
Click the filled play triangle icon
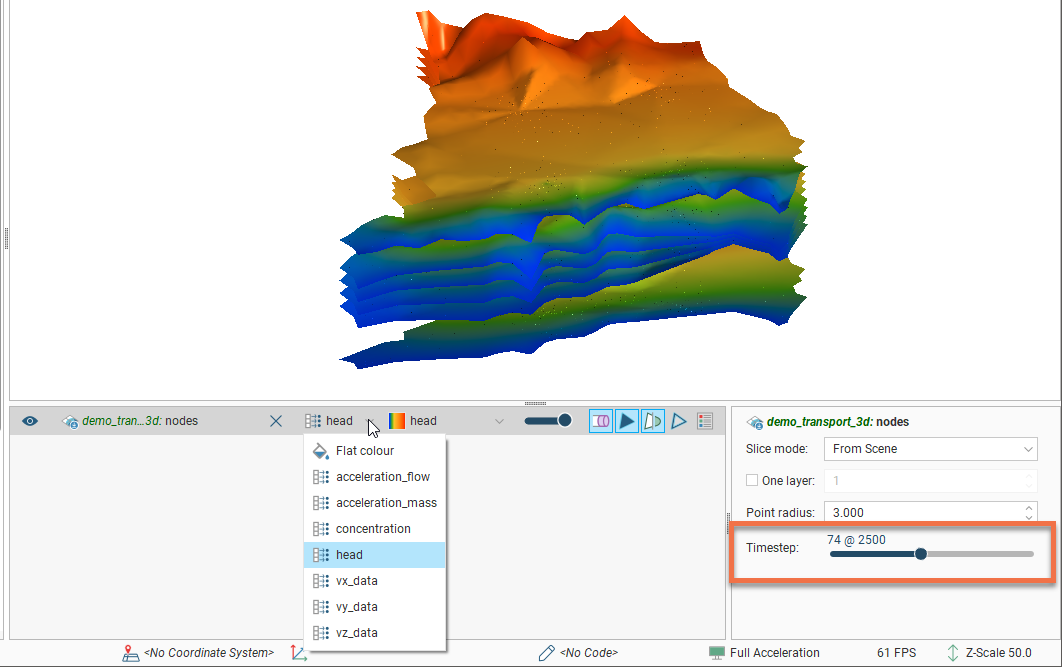click(x=627, y=421)
